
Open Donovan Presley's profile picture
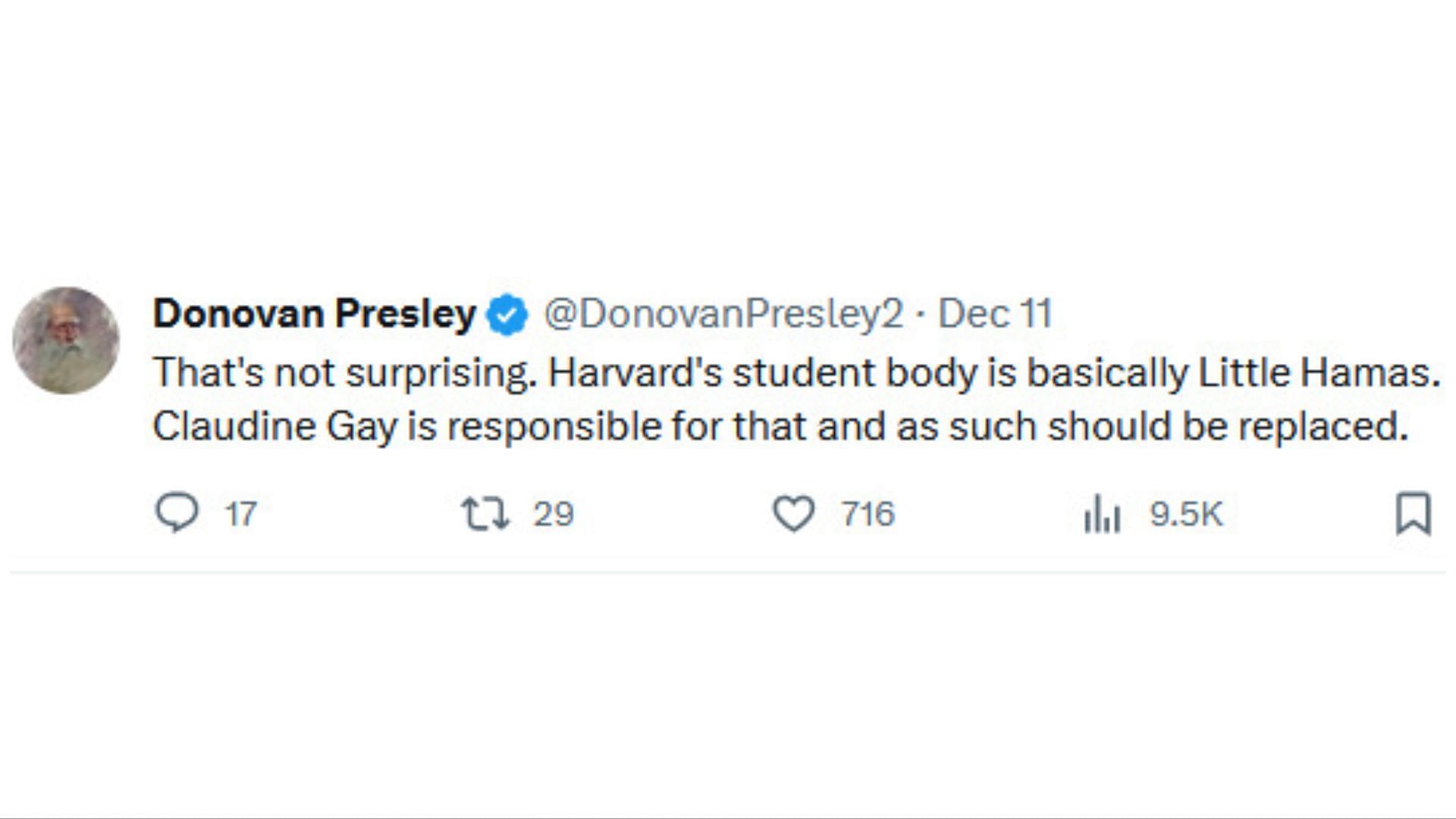66,340
